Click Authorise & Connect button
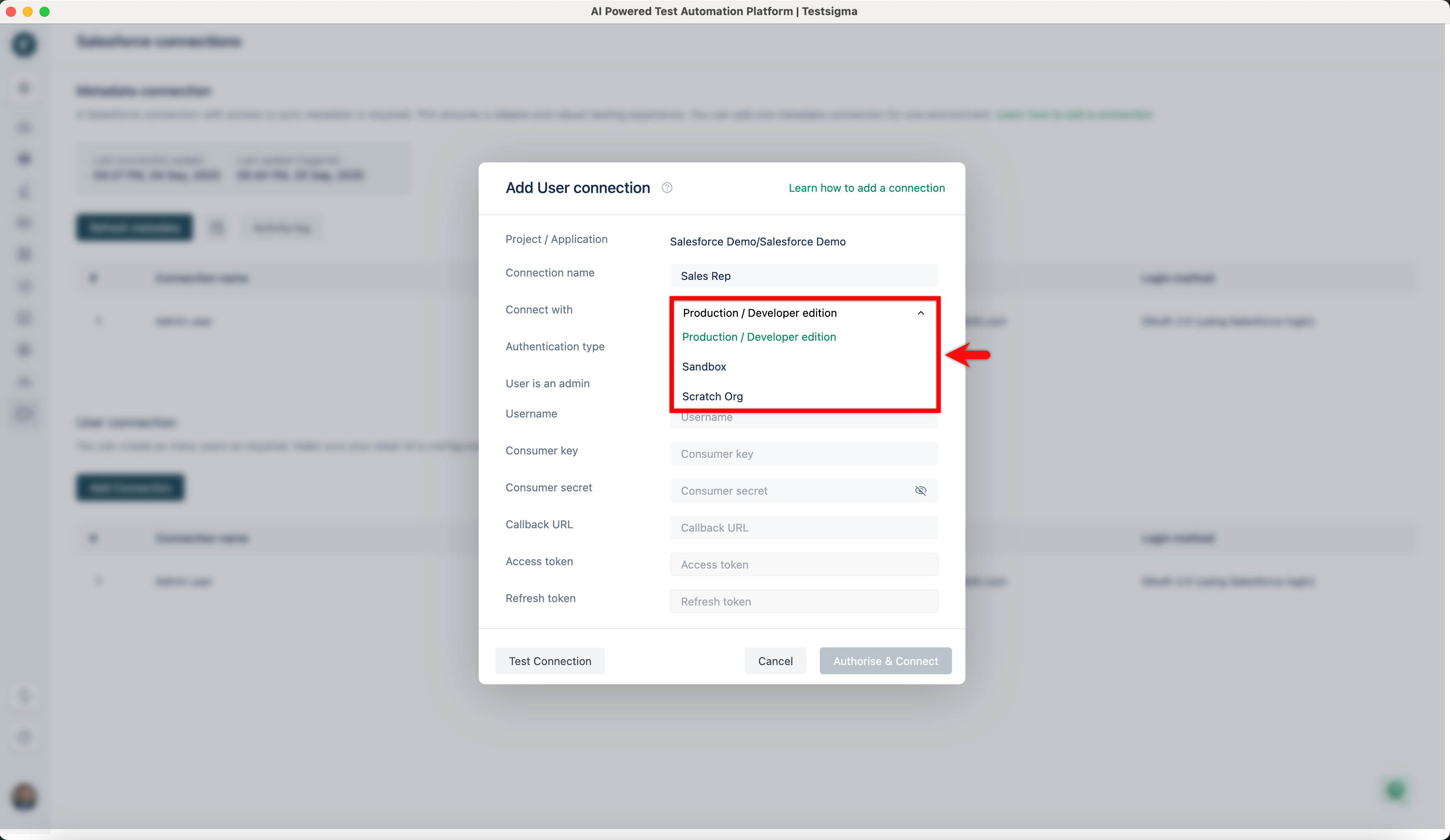 click(885, 660)
